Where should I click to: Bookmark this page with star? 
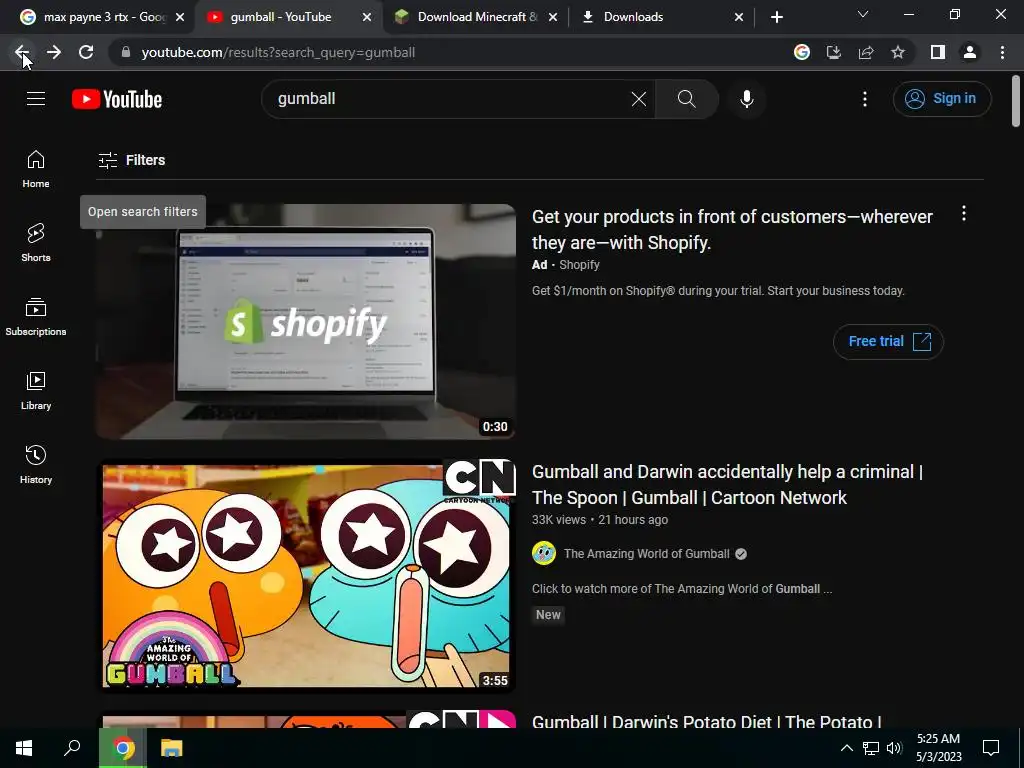(898, 52)
